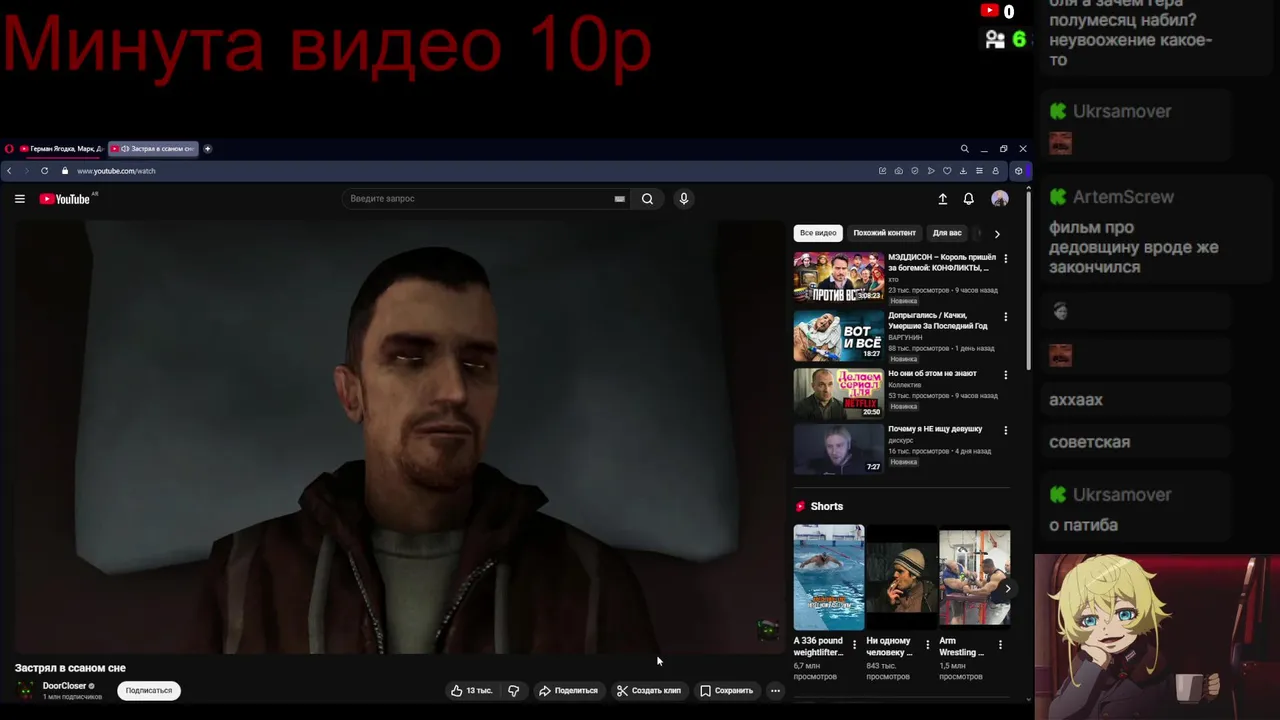1280x720 pixels.
Task: Open Opera easy setup sliders icon
Action: click(x=979, y=171)
